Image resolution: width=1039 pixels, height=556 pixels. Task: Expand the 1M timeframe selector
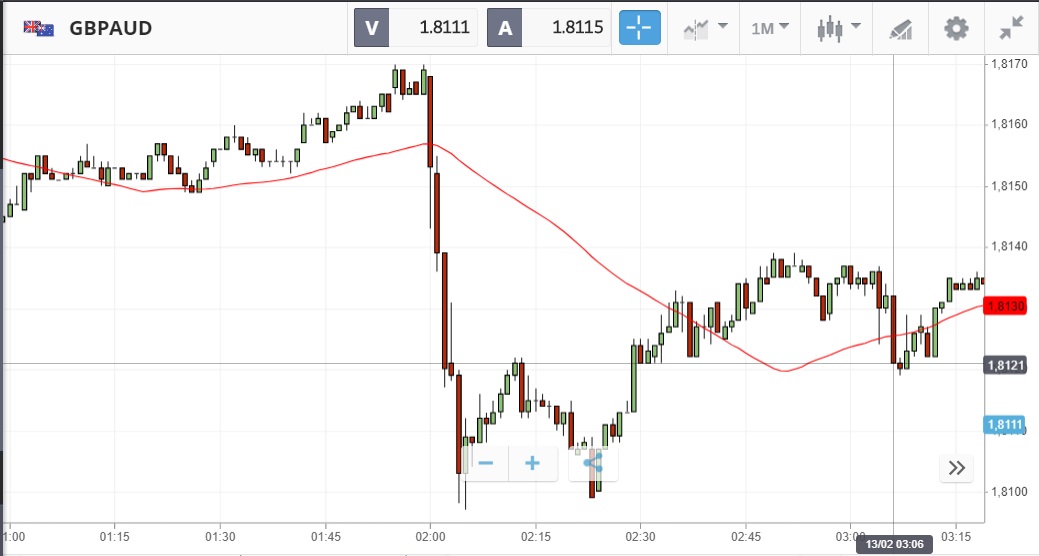tap(770, 28)
